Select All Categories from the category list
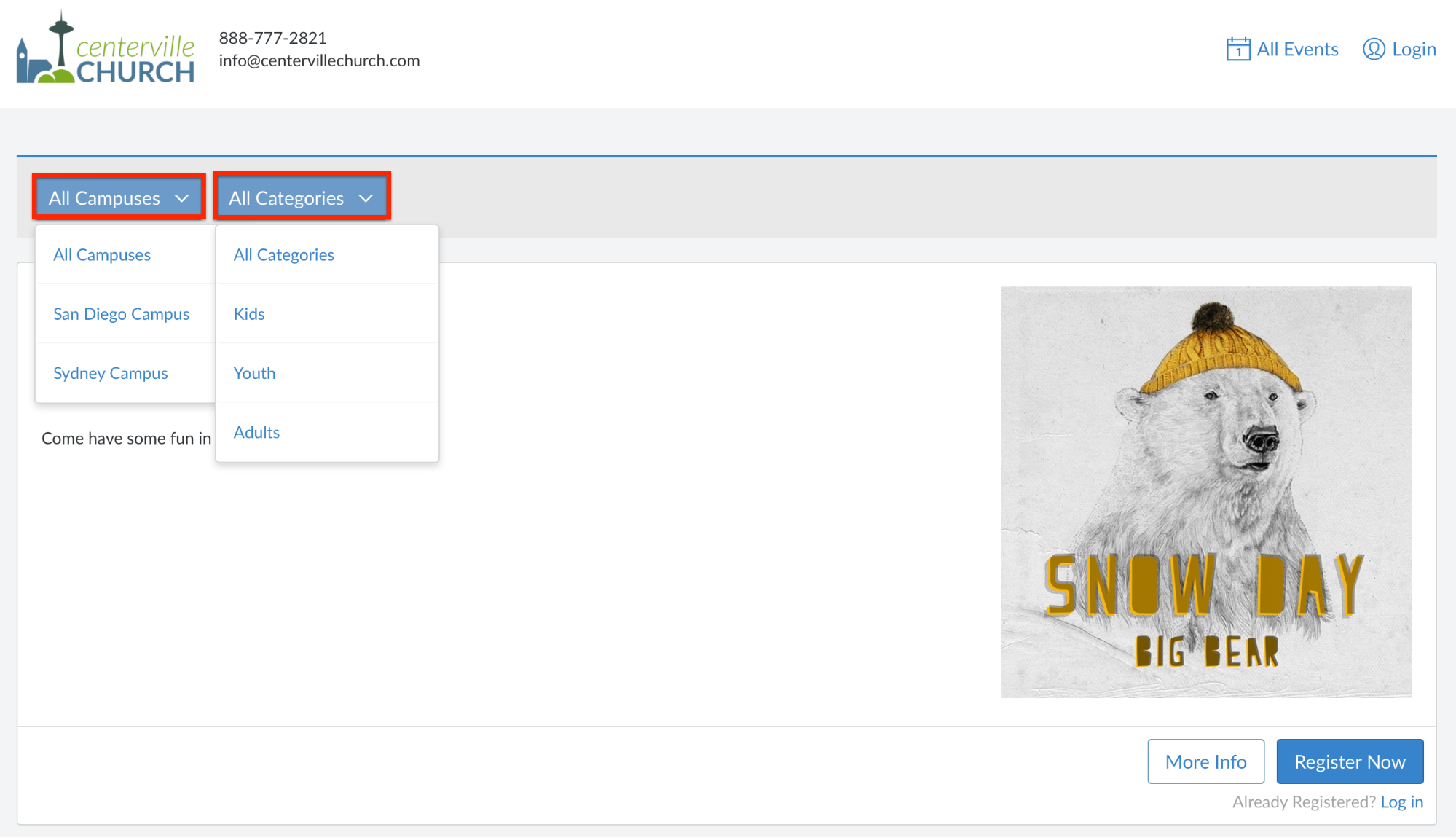 [283, 255]
